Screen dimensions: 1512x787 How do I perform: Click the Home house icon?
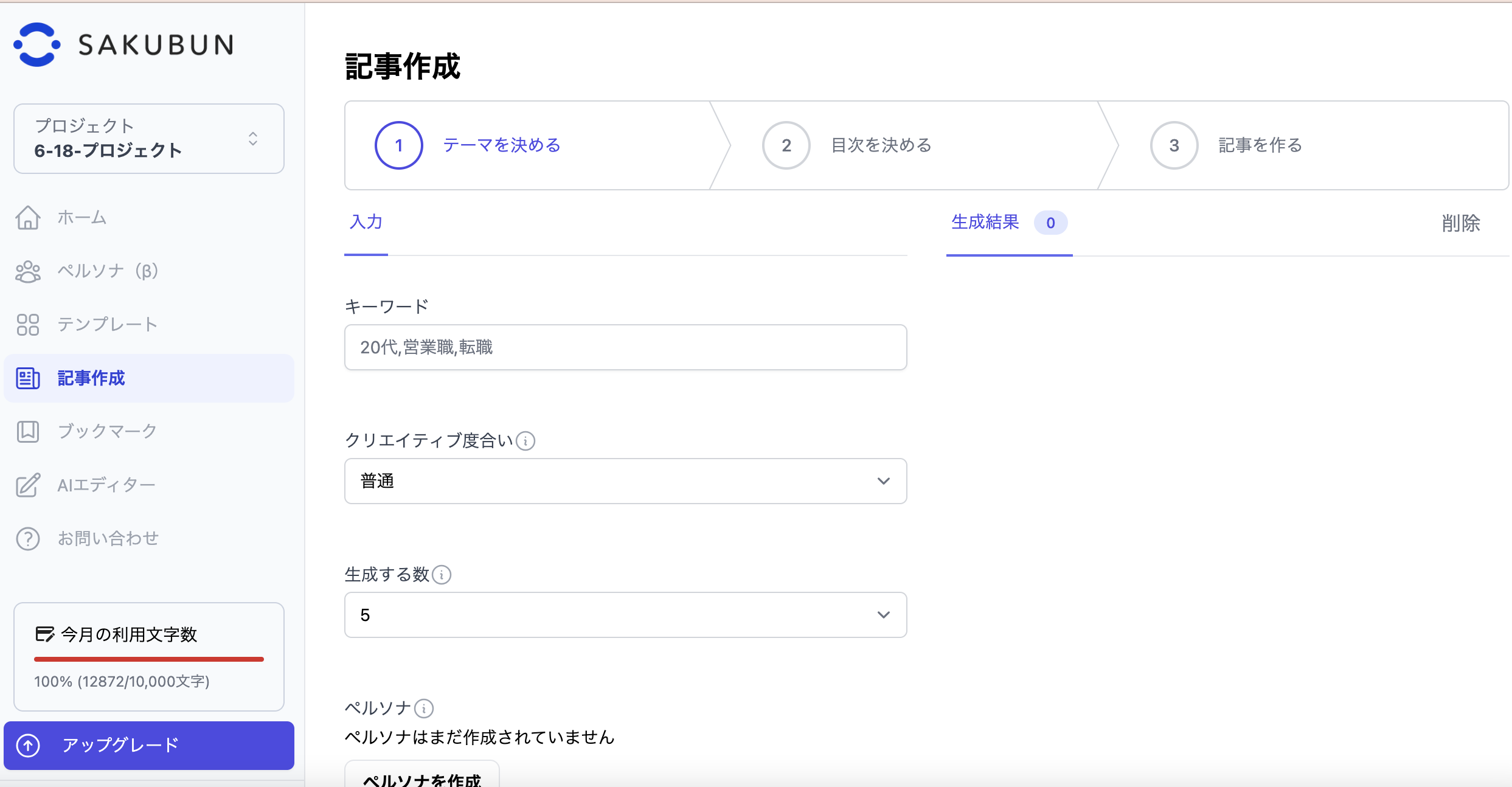coord(28,218)
